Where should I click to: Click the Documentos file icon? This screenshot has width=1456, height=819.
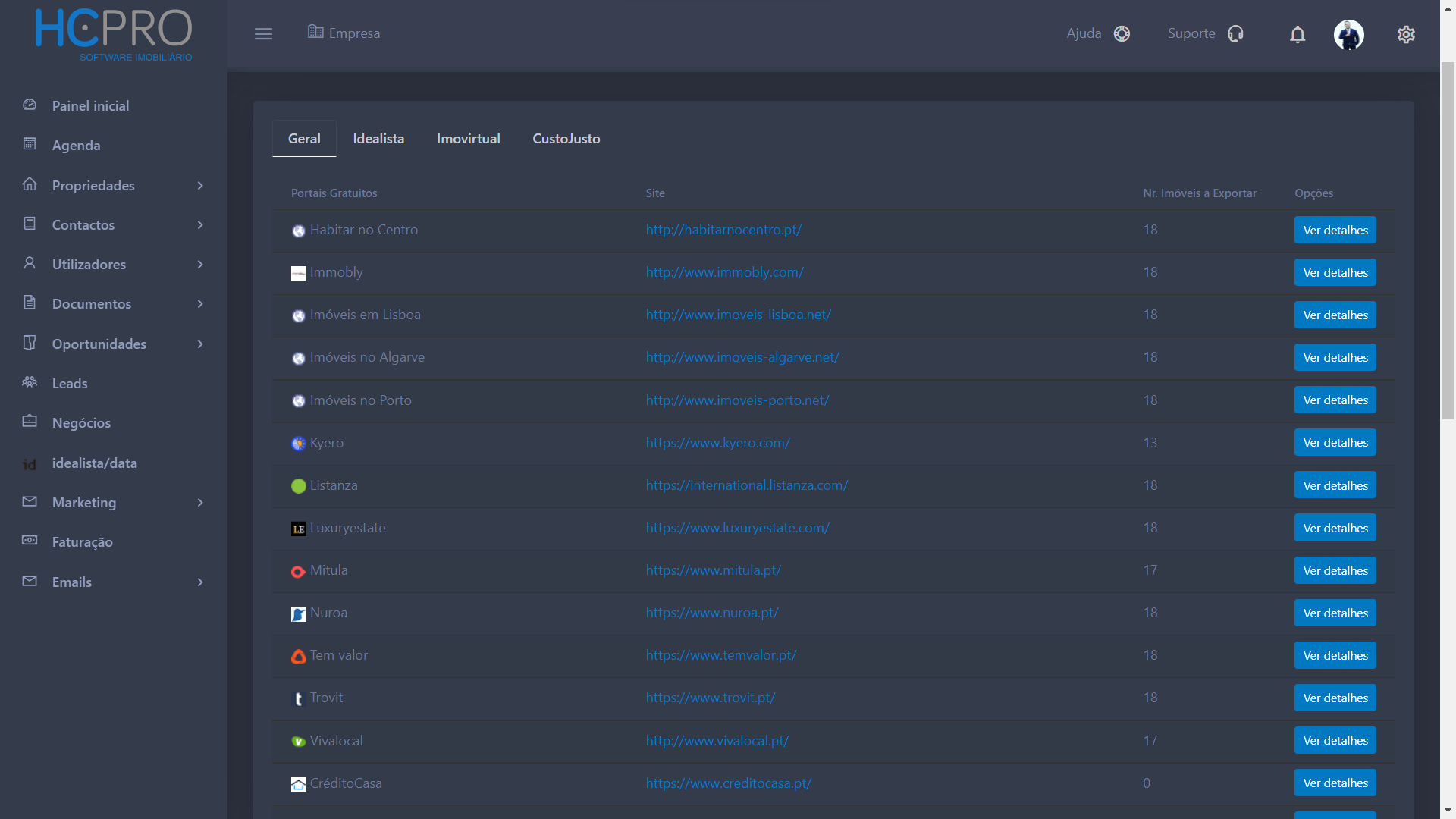coord(30,303)
